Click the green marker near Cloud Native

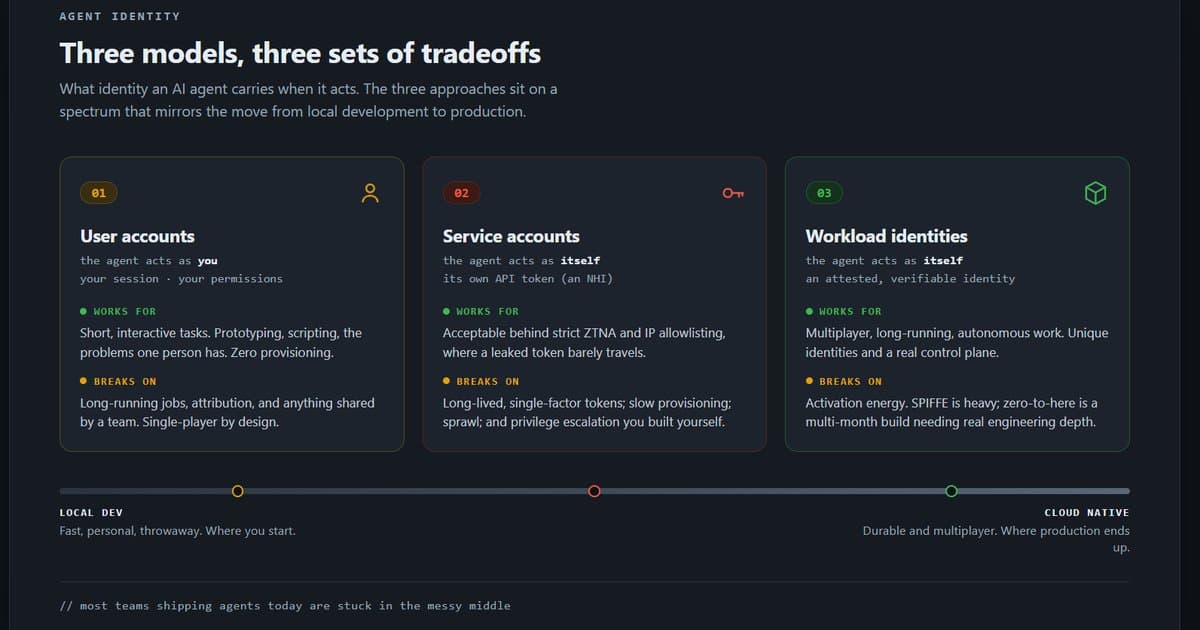point(951,491)
